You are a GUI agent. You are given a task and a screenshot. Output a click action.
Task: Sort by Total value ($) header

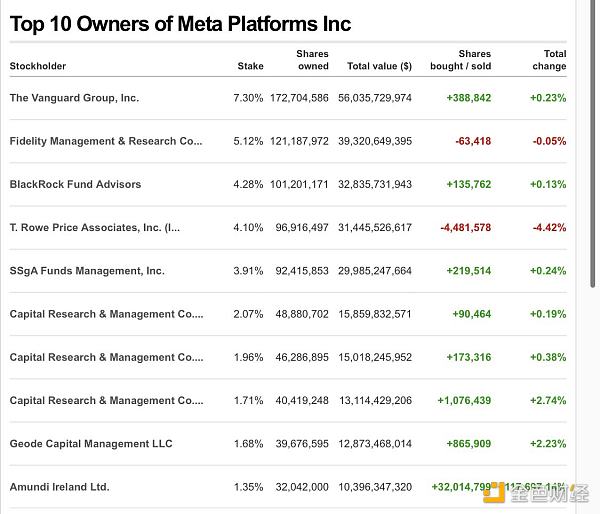coord(379,66)
